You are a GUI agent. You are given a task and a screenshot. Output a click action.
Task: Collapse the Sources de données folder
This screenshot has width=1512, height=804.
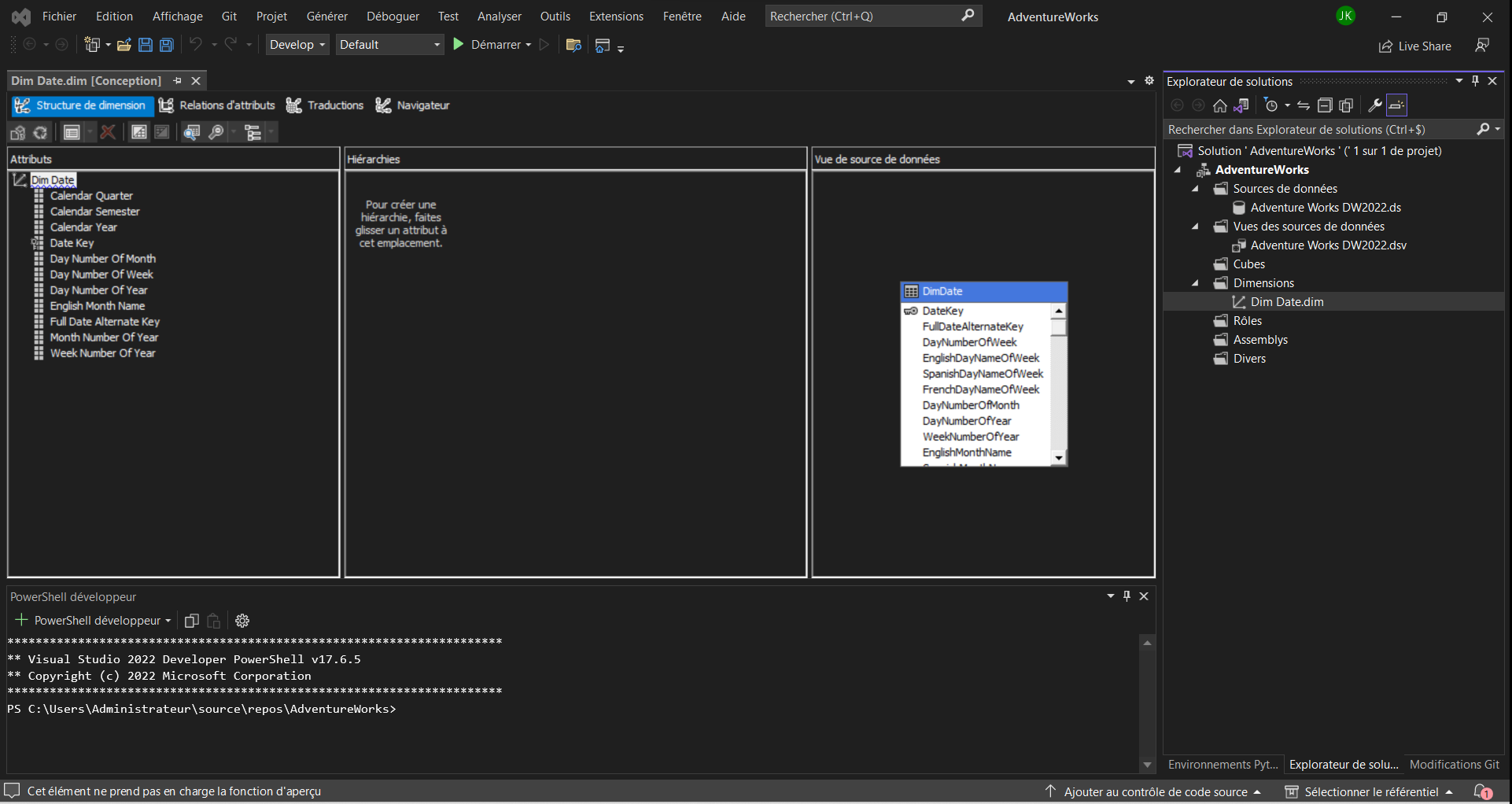click(1196, 189)
